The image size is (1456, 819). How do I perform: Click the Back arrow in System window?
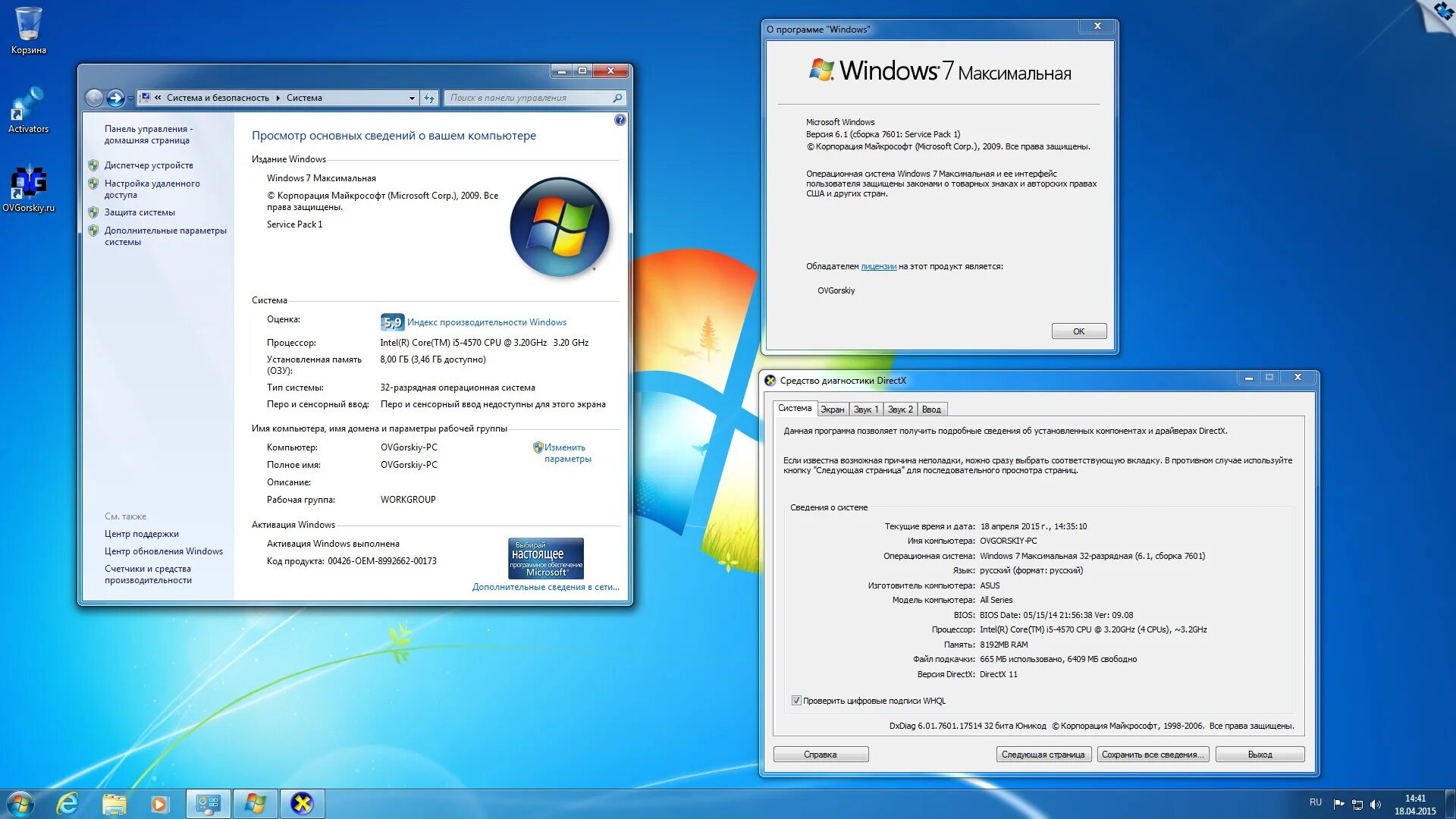[x=94, y=98]
